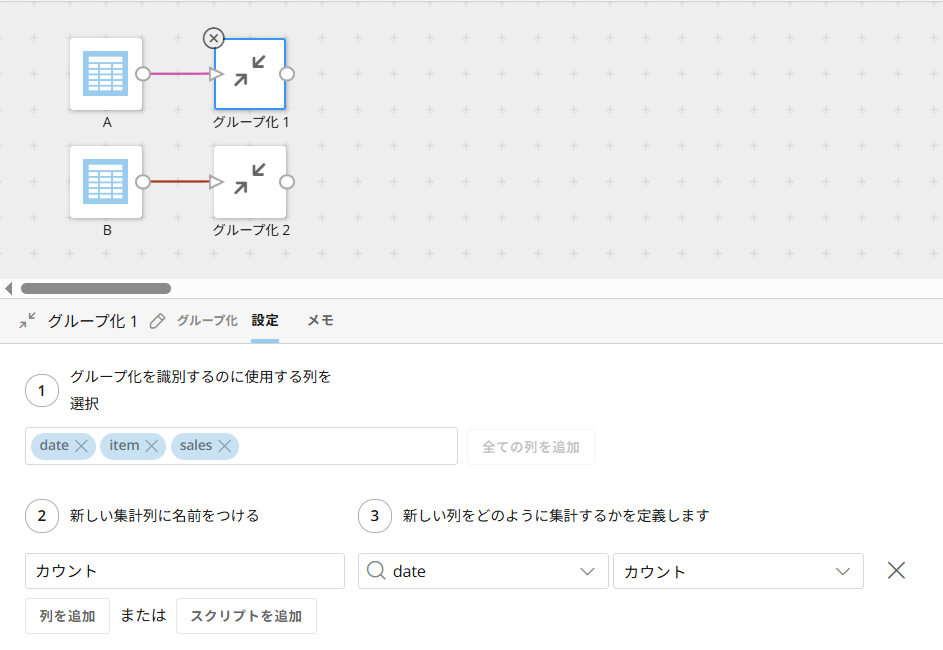
Task: Click the カウント column name field
Action: coord(185,571)
